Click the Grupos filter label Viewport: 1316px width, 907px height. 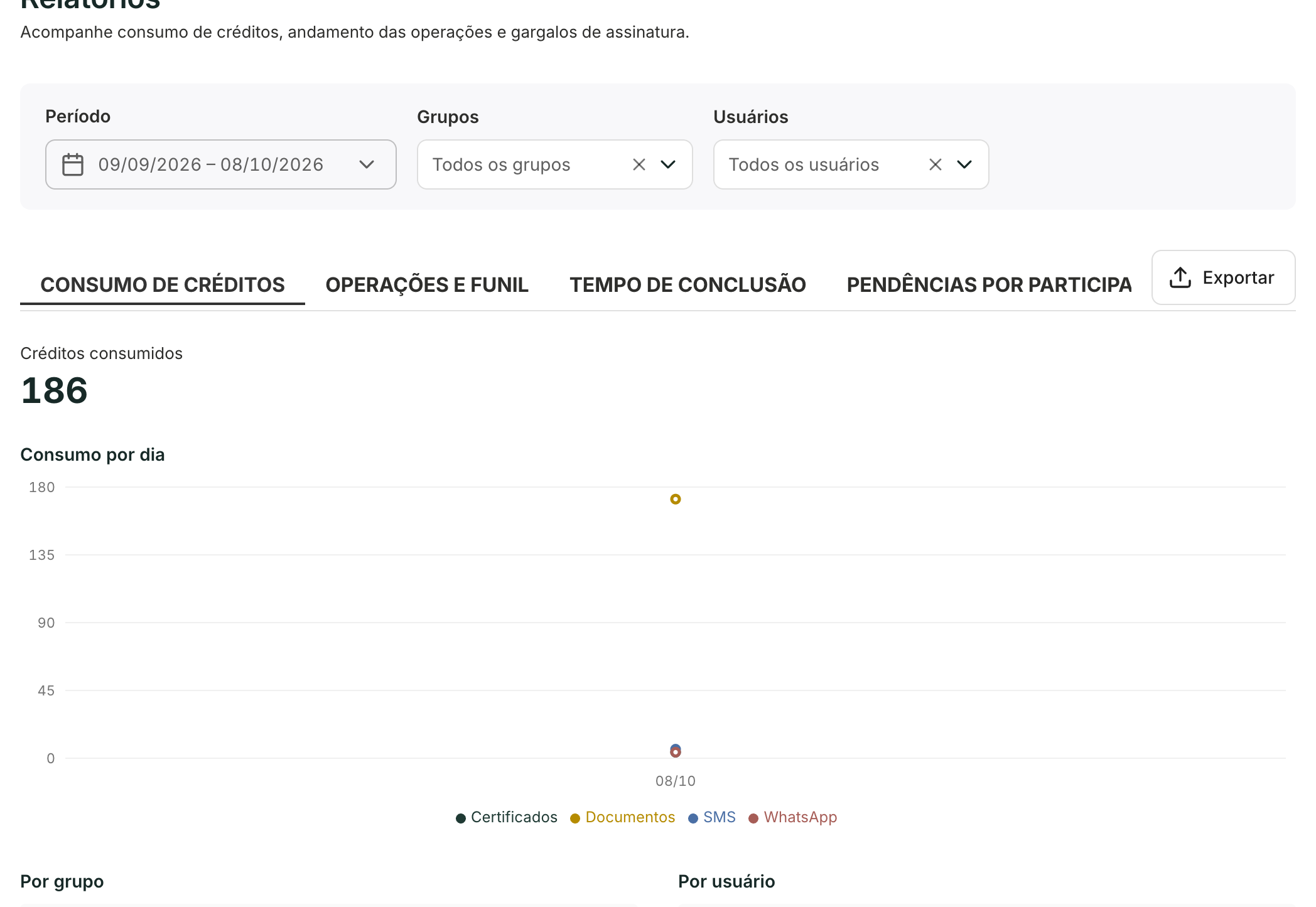448,117
